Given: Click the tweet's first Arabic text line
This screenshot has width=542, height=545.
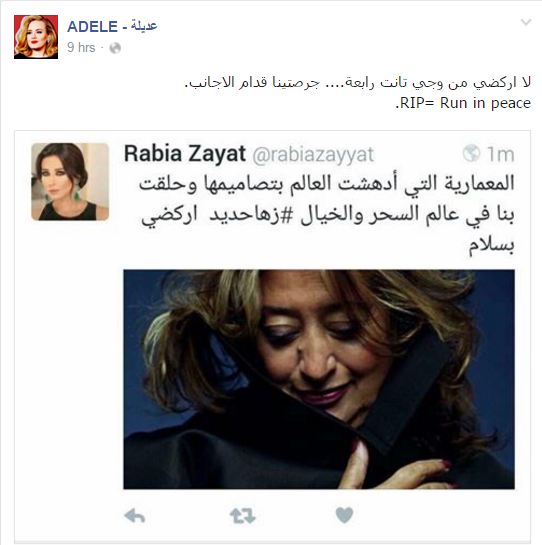Looking at the screenshot, I should pyautogui.click(x=326, y=183).
